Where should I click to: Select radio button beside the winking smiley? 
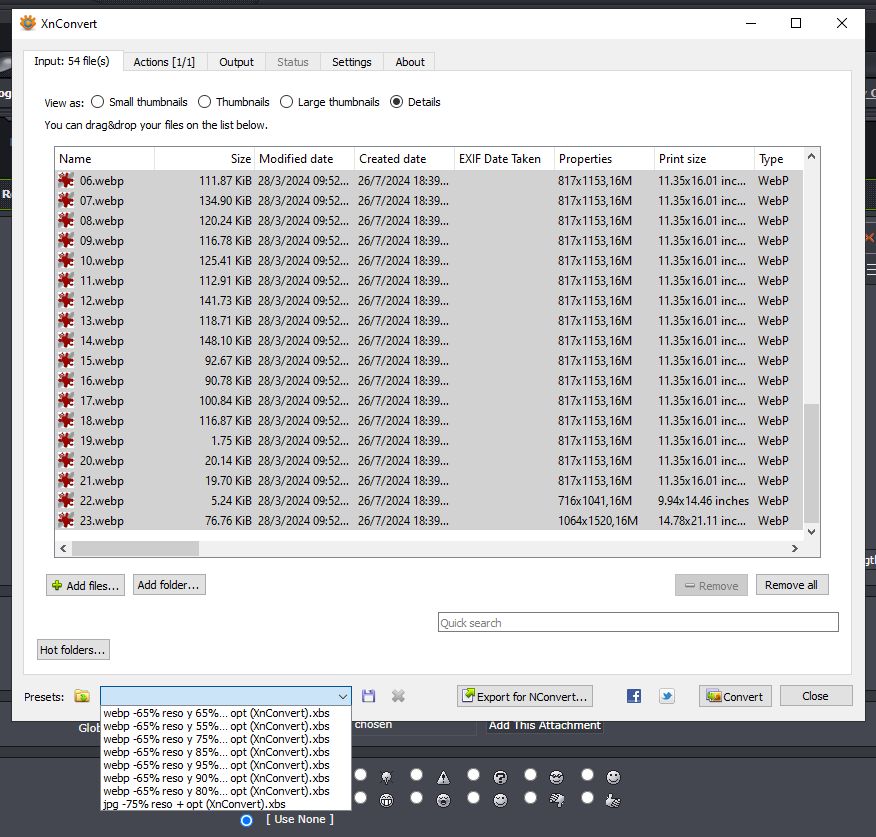pyautogui.click(x=474, y=798)
